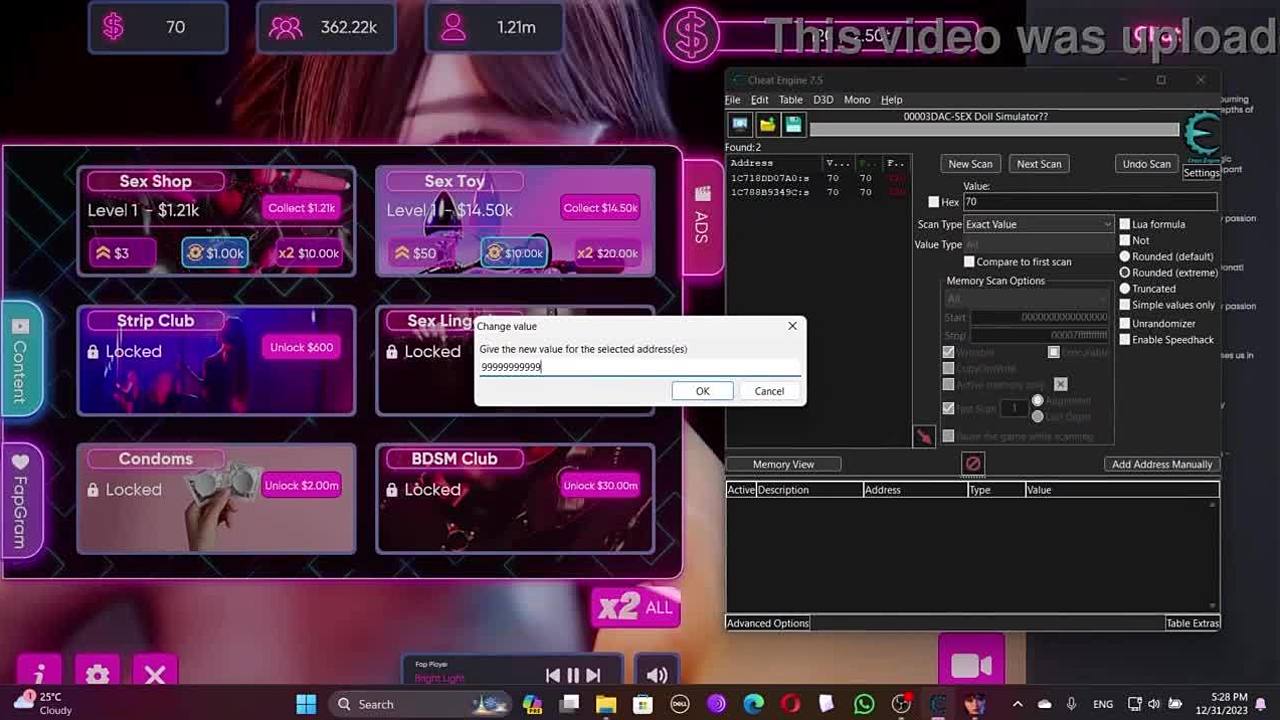Tick the Enable Speedhack checkbox
Viewport: 1280px width, 720px height.
click(x=1125, y=340)
